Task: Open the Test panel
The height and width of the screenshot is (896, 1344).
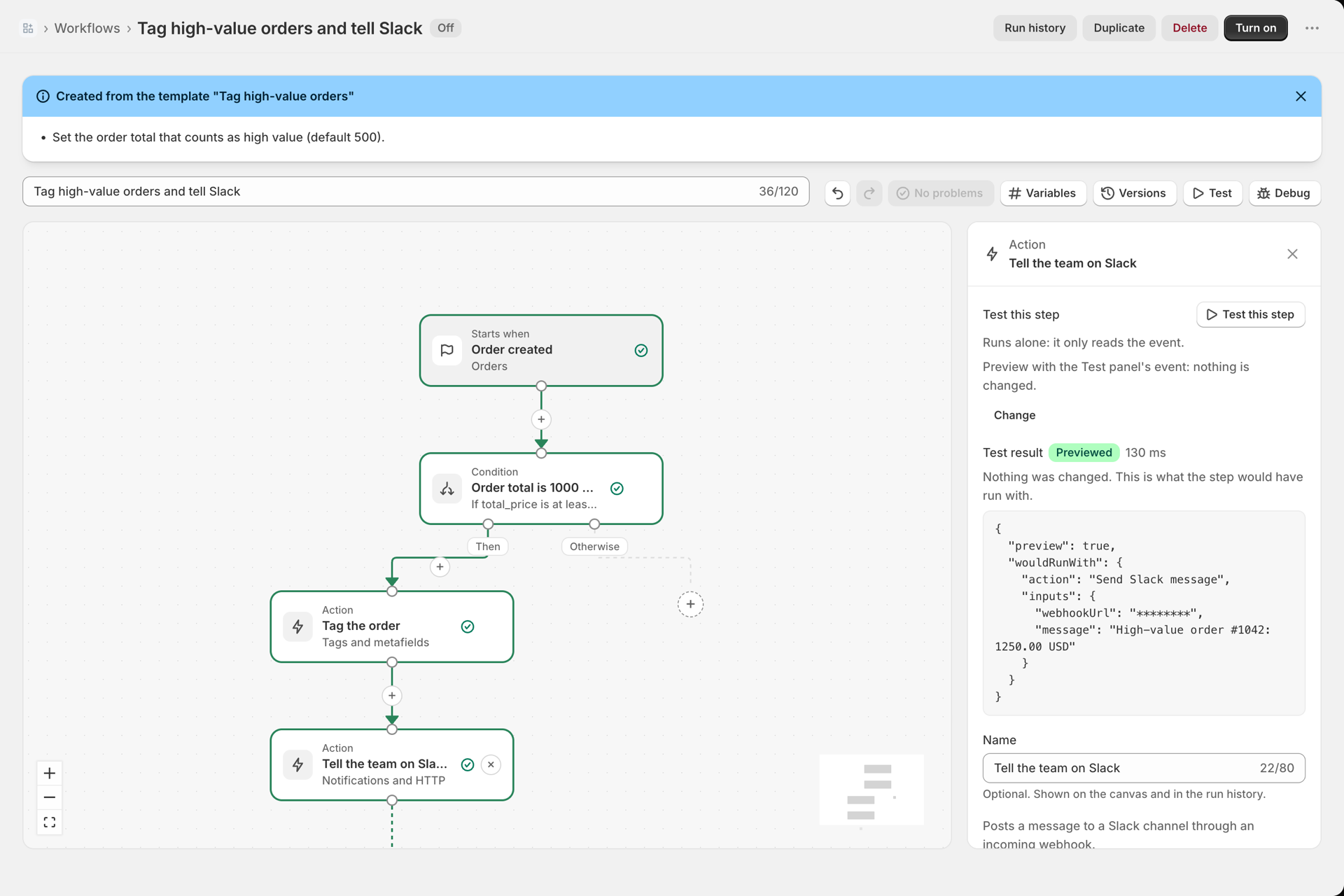Action: click(1212, 193)
